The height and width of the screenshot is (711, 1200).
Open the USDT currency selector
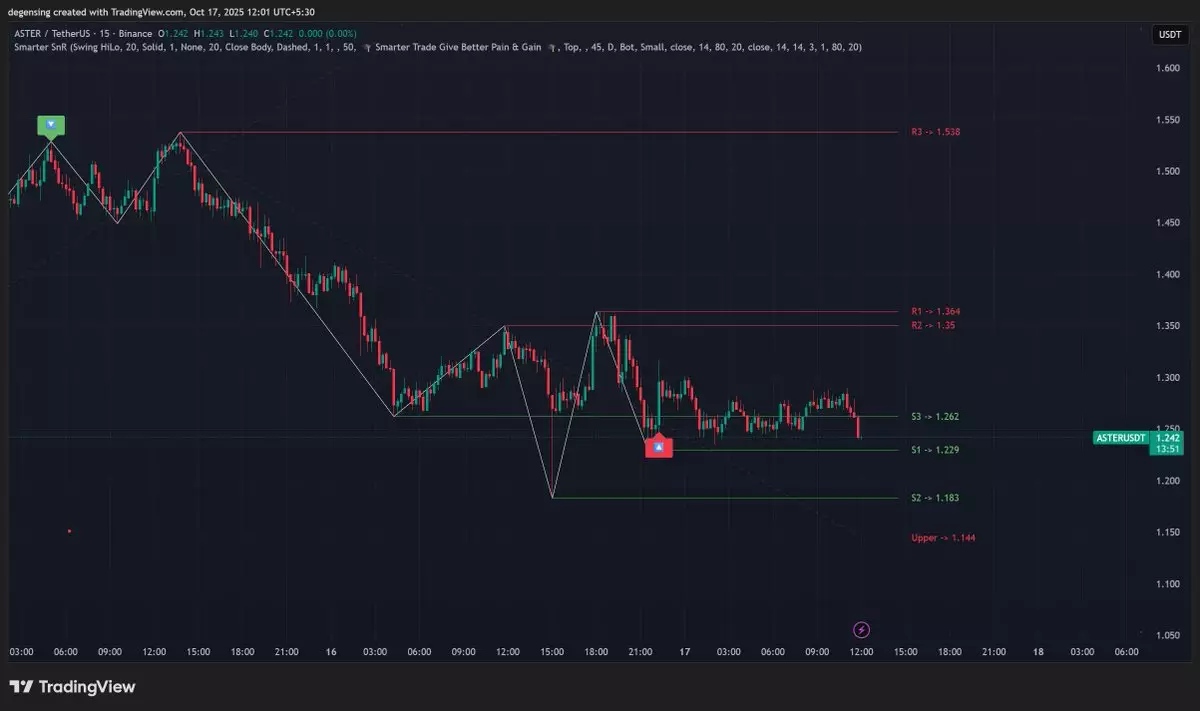[x=1168, y=34]
